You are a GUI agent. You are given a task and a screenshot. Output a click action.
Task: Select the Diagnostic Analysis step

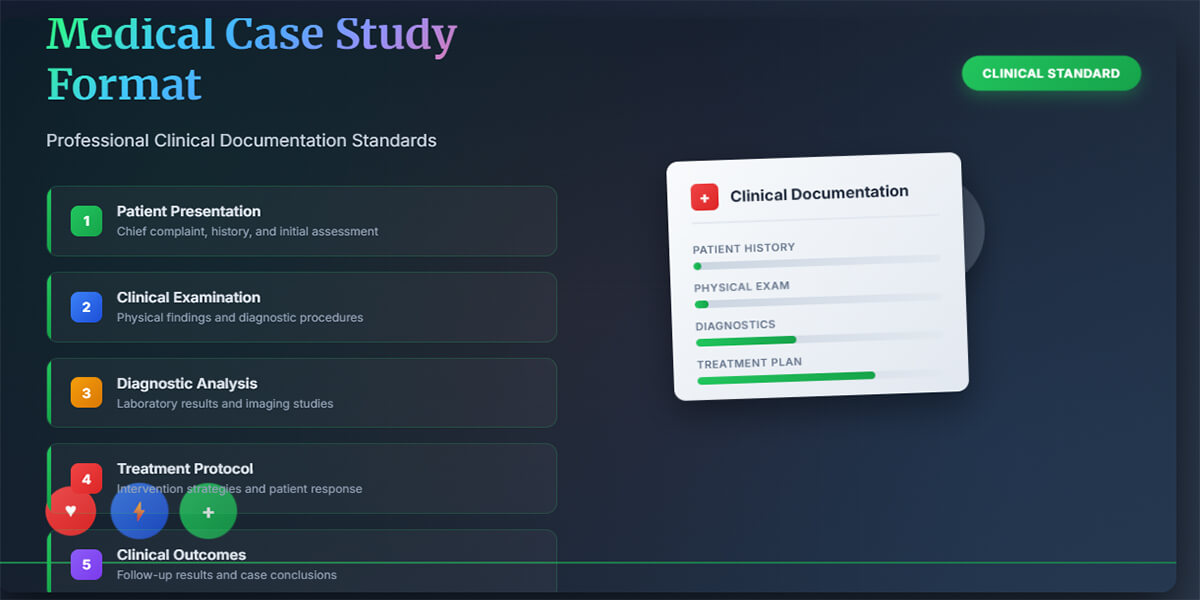pyautogui.click(x=300, y=392)
